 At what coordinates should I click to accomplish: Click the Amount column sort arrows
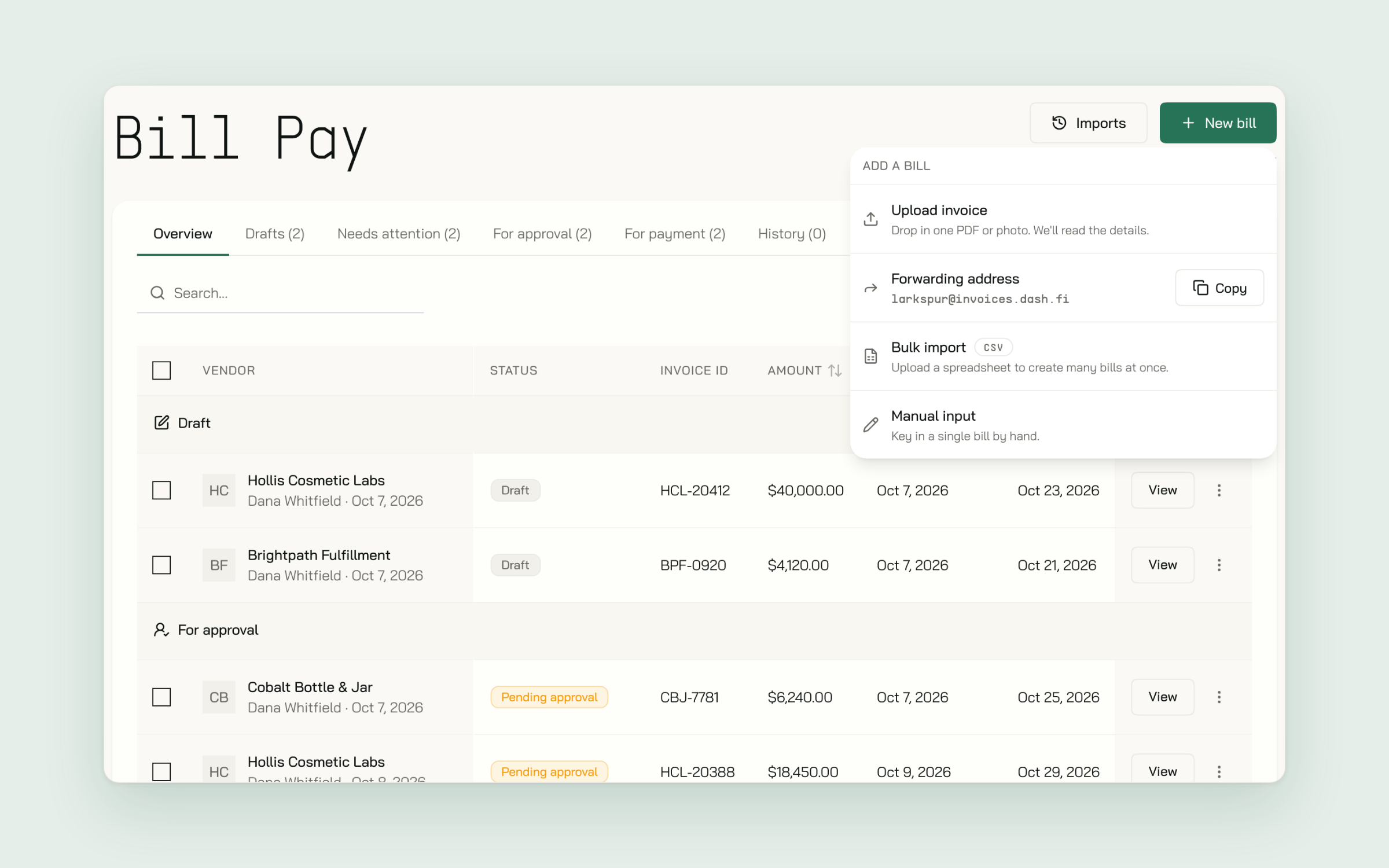point(835,370)
